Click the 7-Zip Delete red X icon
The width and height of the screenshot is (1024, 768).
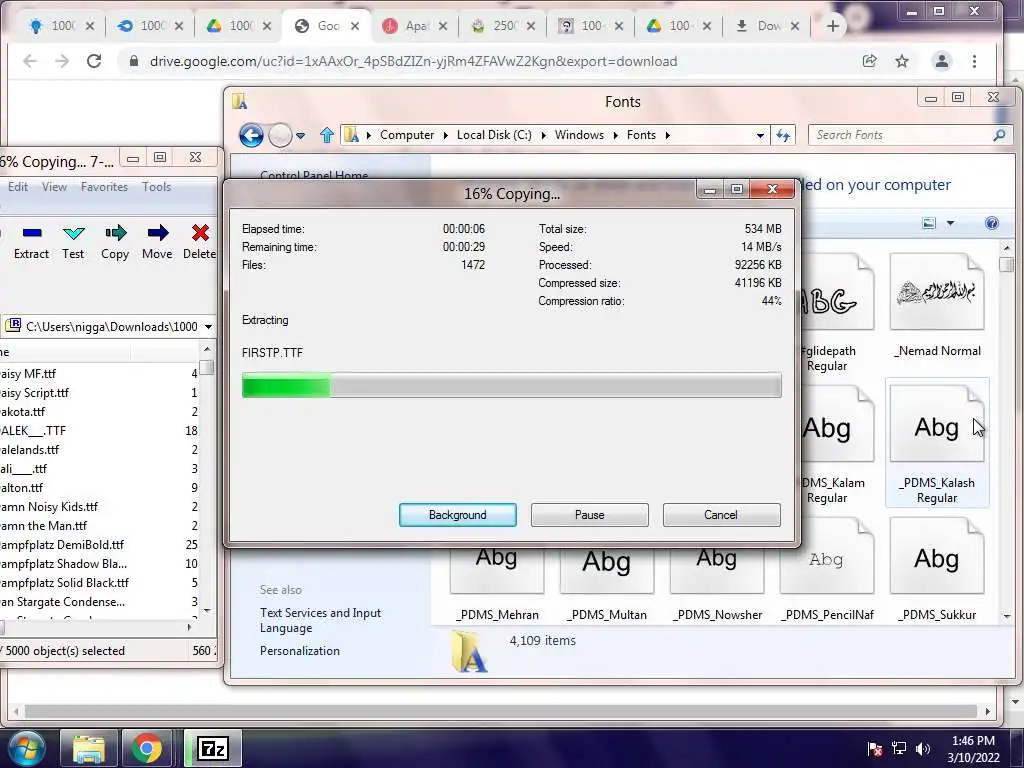(x=200, y=233)
